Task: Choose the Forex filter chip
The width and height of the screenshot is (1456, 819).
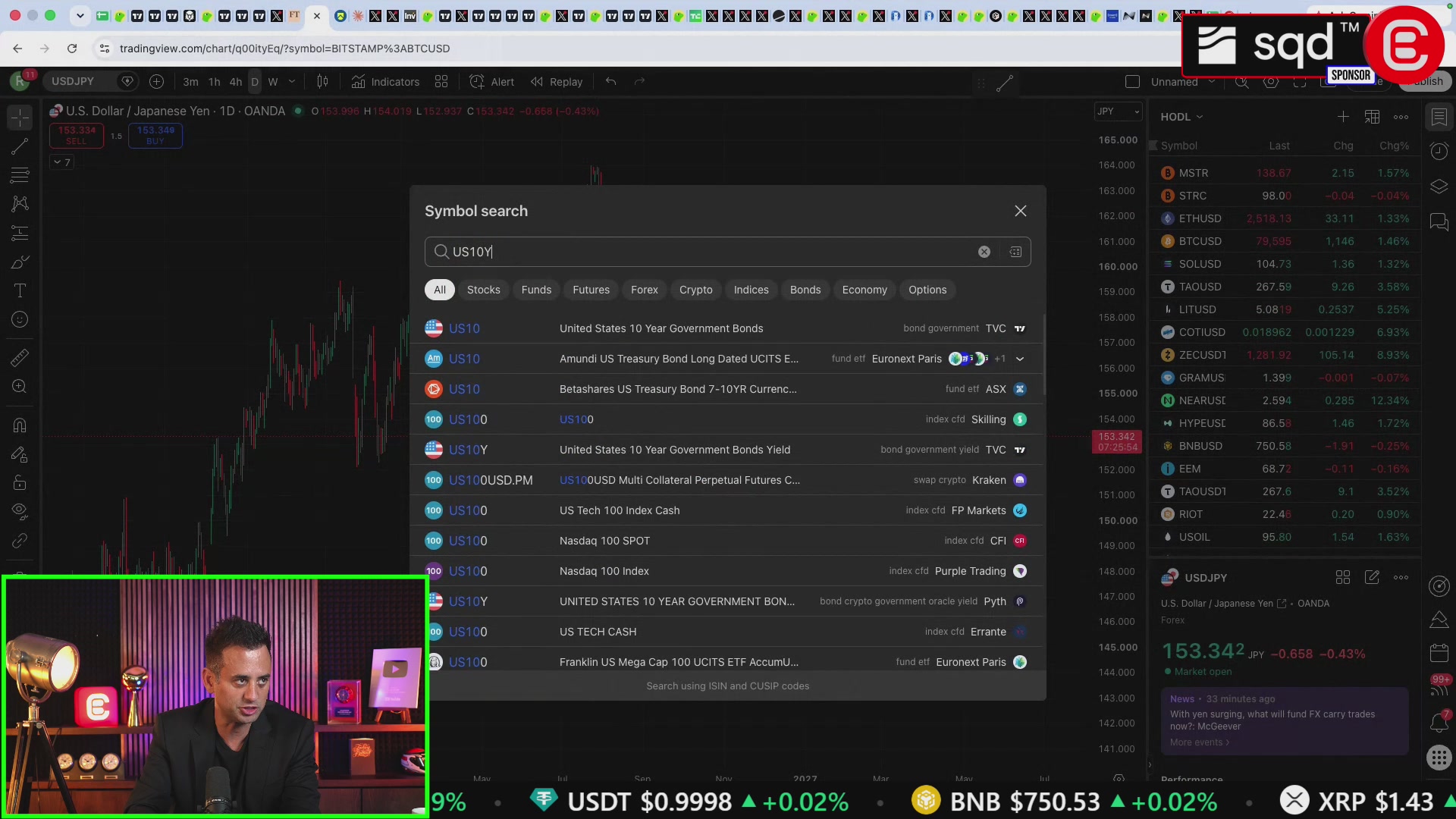Action: (644, 290)
